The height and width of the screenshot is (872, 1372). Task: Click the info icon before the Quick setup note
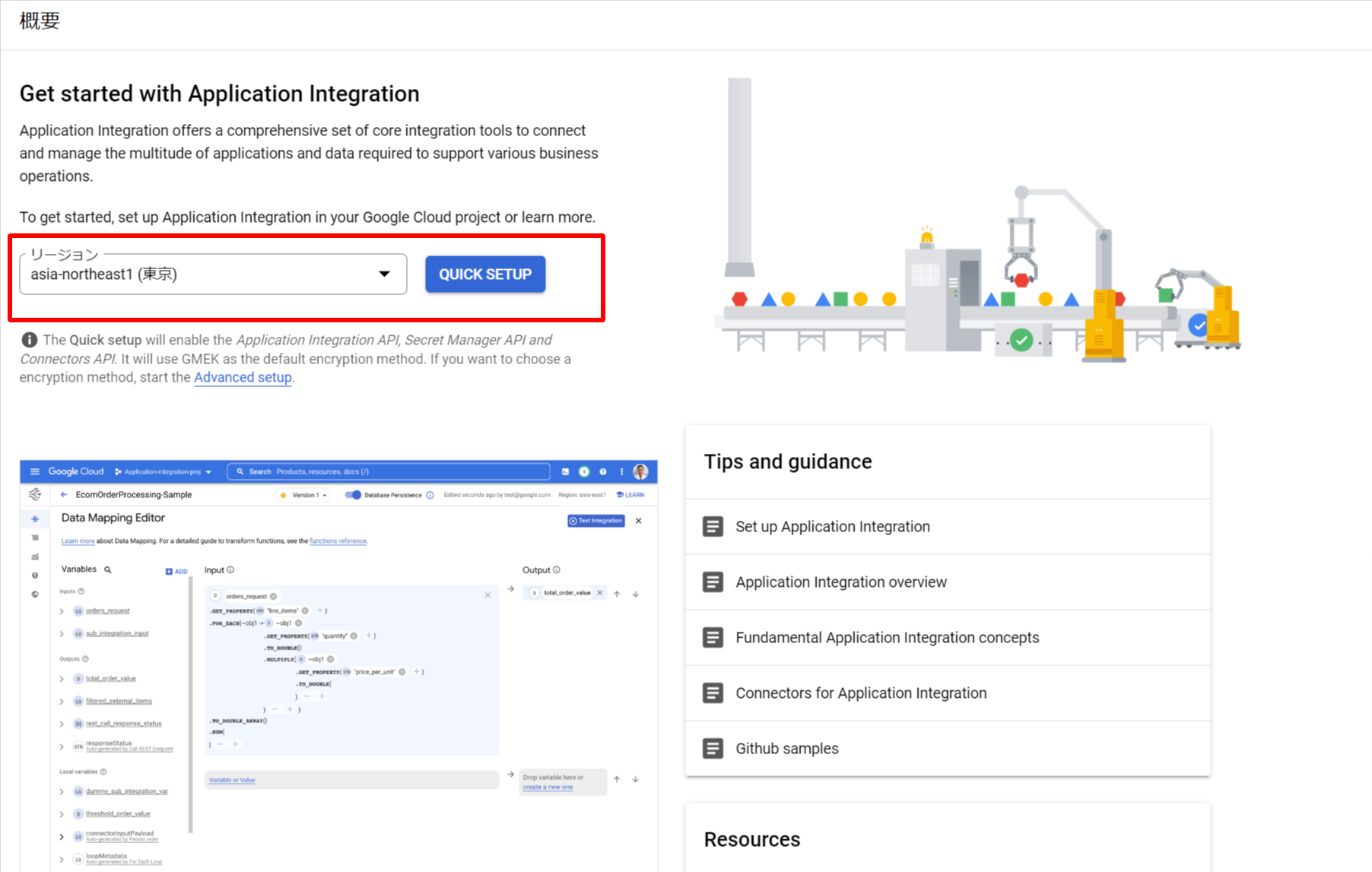(x=29, y=340)
